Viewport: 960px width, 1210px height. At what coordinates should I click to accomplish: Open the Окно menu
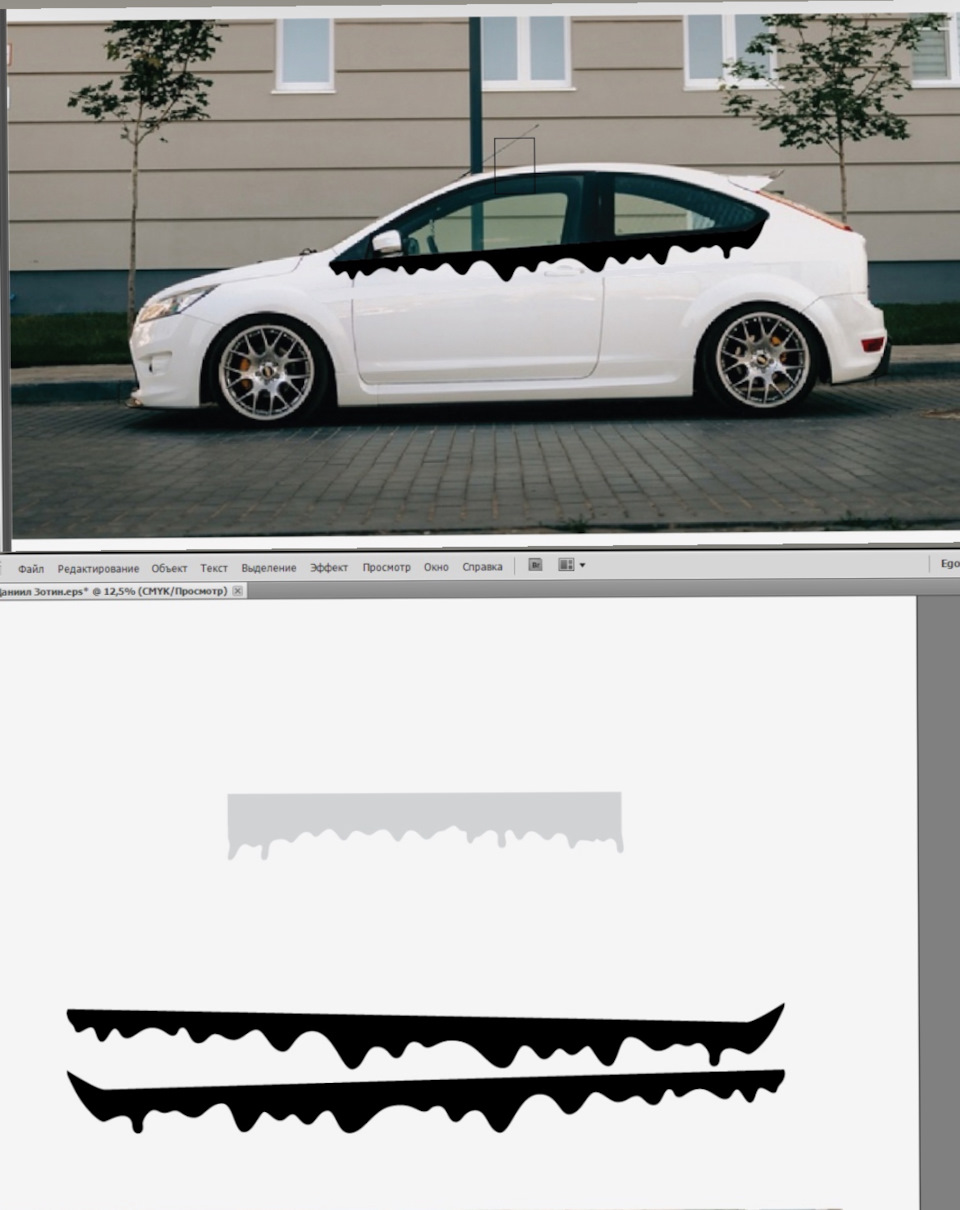tap(436, 567)
